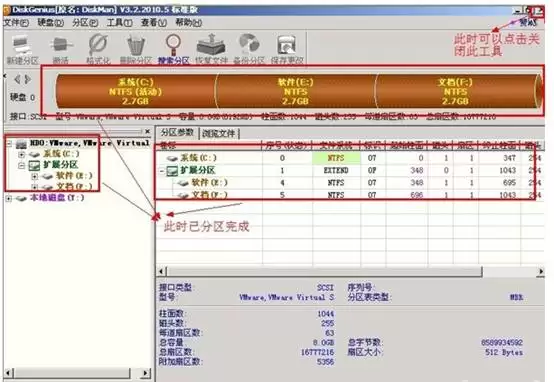Click the Format (格式化) toolbar icon

coord(98,45)
